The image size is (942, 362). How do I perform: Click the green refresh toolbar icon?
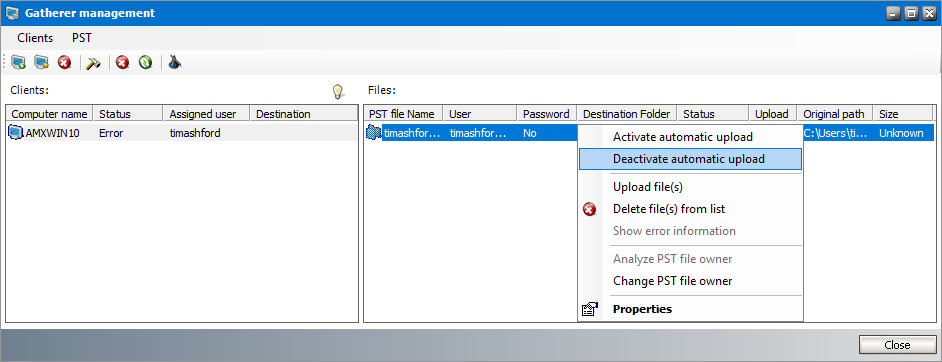point(145,62)
